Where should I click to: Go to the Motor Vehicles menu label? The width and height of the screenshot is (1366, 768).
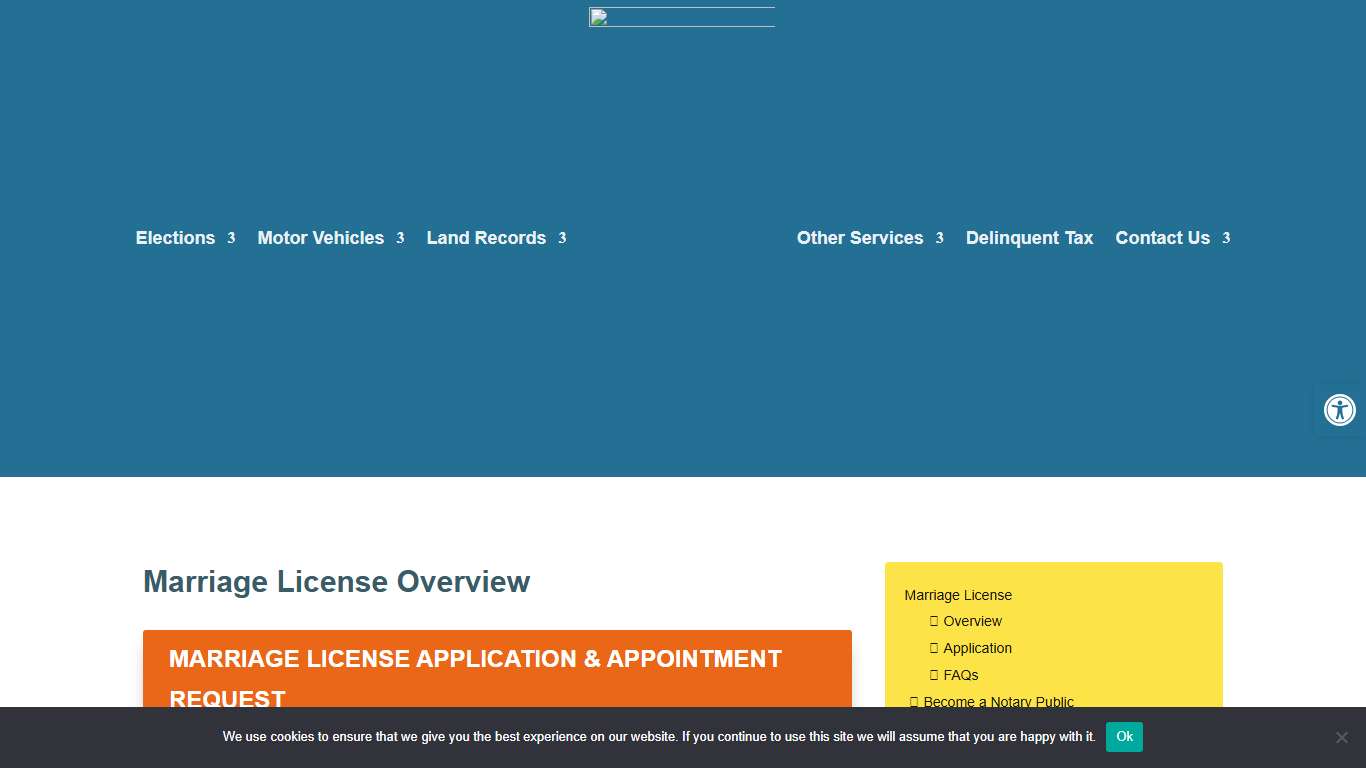pos(320,238)
